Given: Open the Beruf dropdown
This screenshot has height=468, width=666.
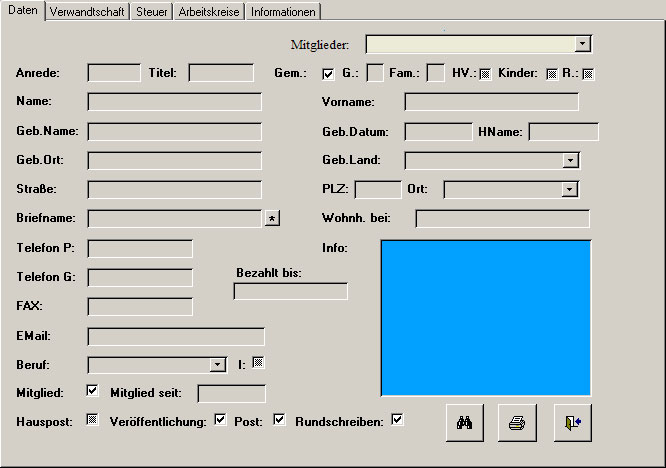Looking at the screenshot, I should point(217,365).
